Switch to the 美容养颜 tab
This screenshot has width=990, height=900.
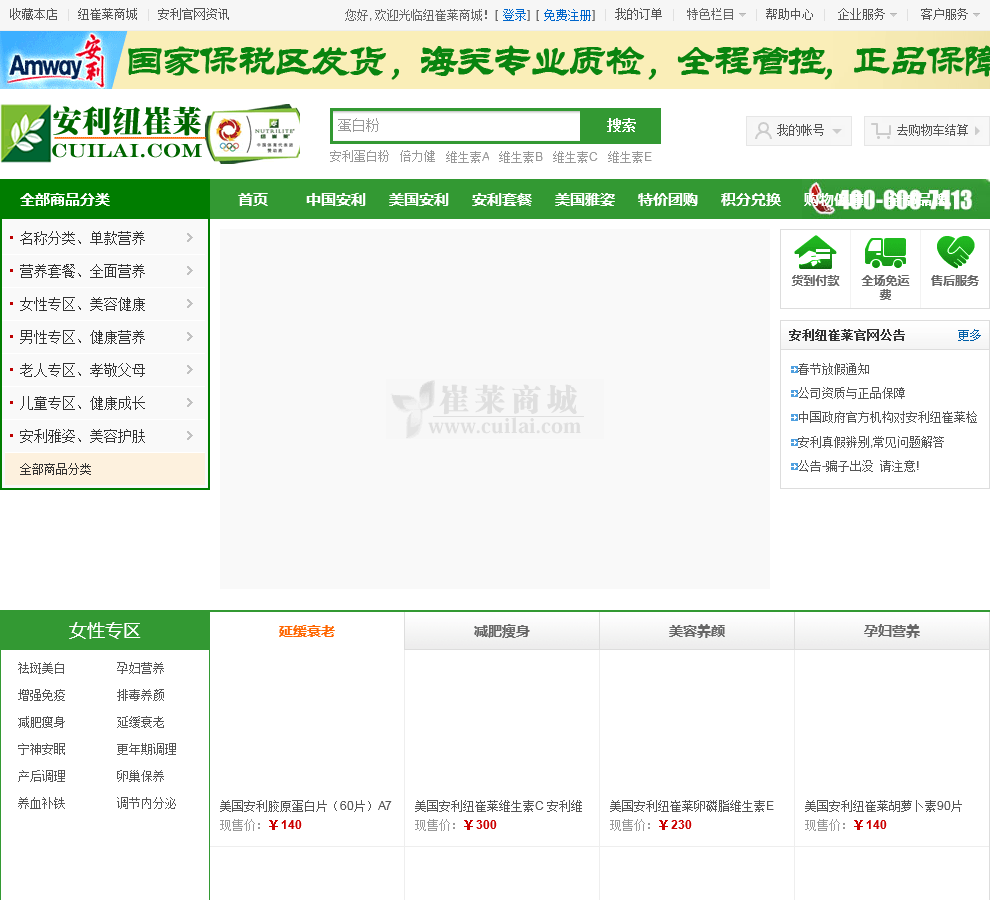point(697,631)
